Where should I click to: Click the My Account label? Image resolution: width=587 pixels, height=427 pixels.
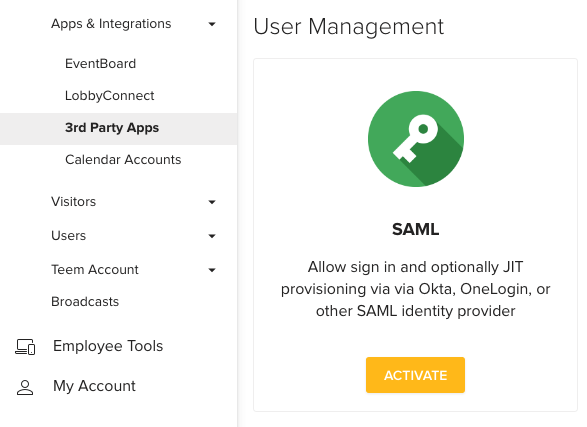point(94,386)
